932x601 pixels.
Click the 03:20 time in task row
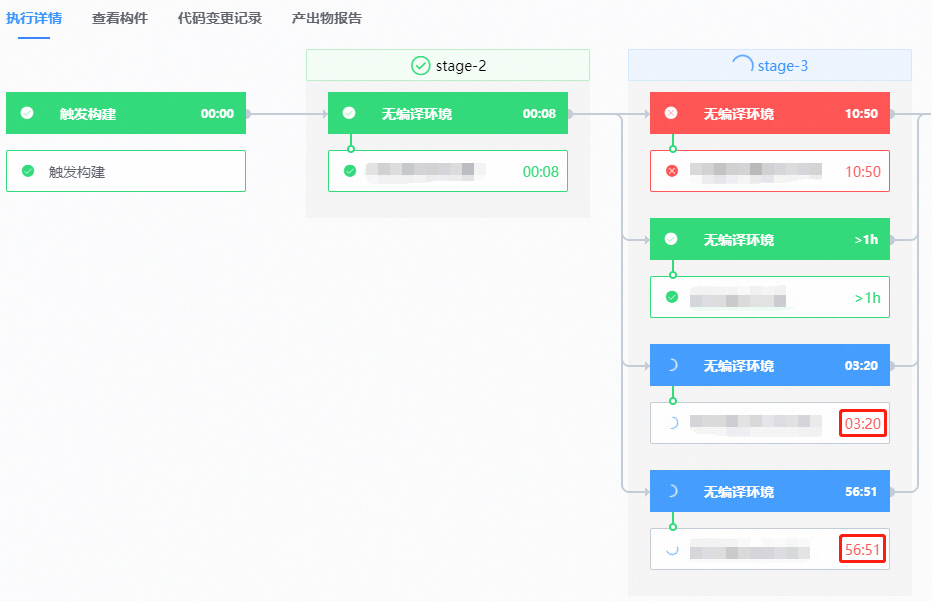click(863, 423)
